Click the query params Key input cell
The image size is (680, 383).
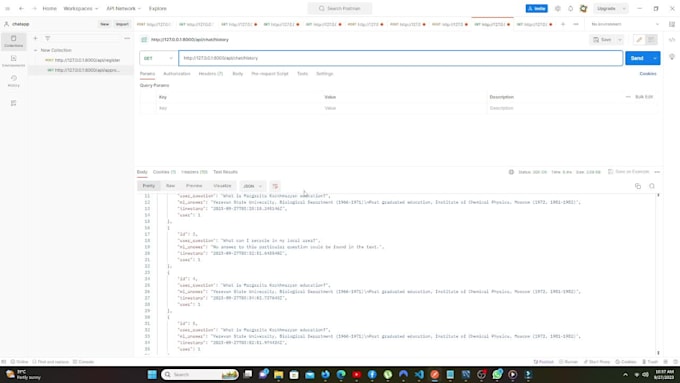pyautogui.click(x=239, y=108)
